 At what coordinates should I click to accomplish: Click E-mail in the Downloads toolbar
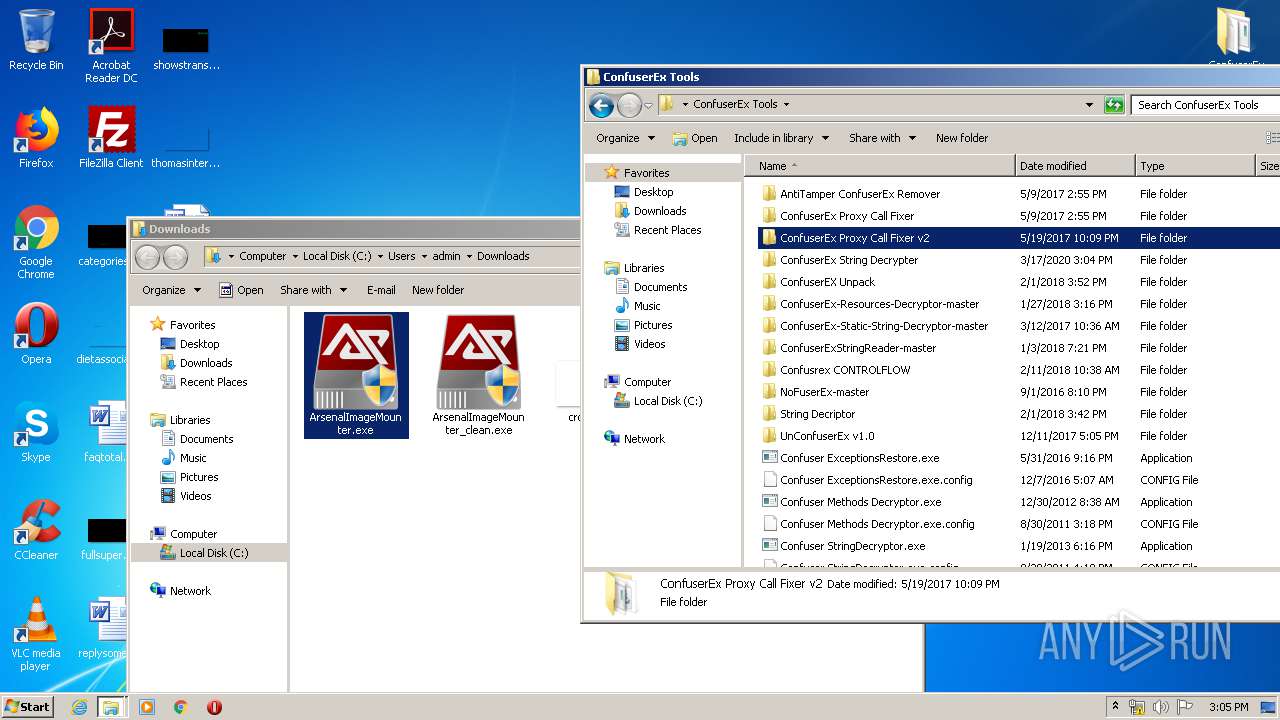(x=381, y=290)
